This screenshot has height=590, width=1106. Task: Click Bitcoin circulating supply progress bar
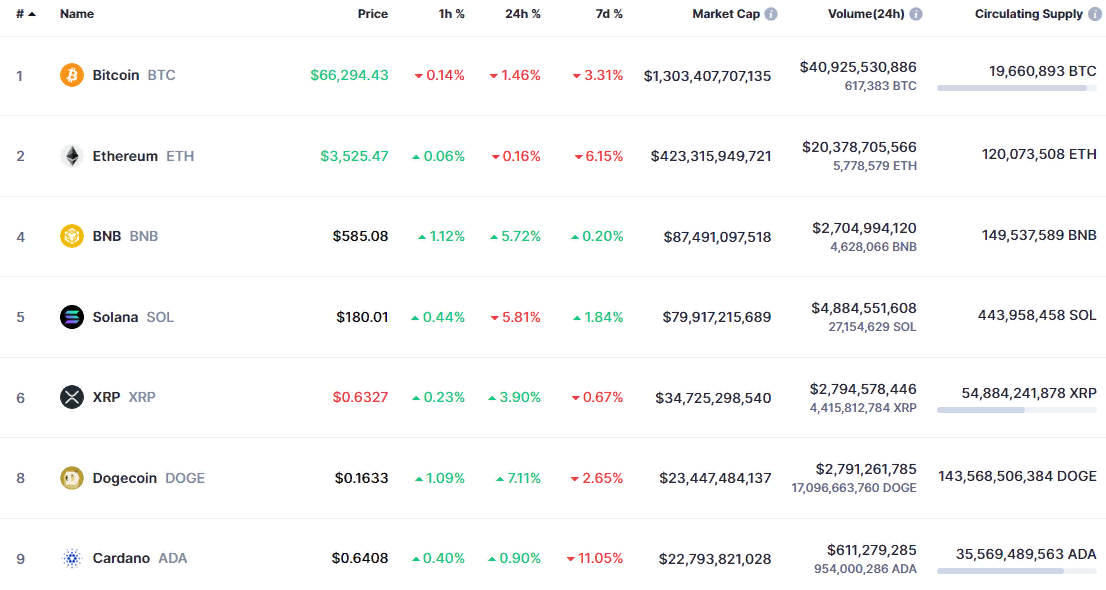1016,88
